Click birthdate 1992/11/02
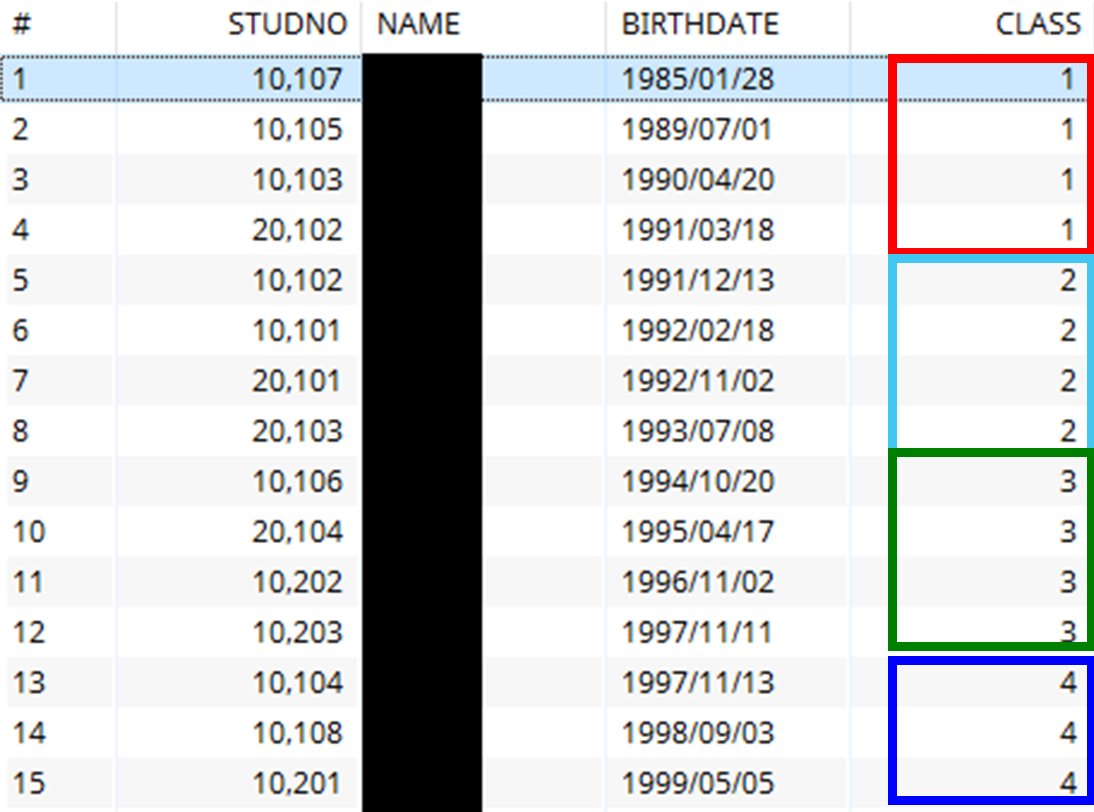Screen dimensions: 1094x812 tap(698, 380)
